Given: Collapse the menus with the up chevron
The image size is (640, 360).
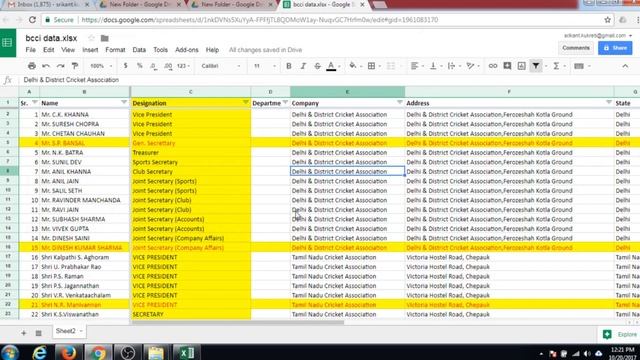Looking at the screenshot, I should point(625,66).
